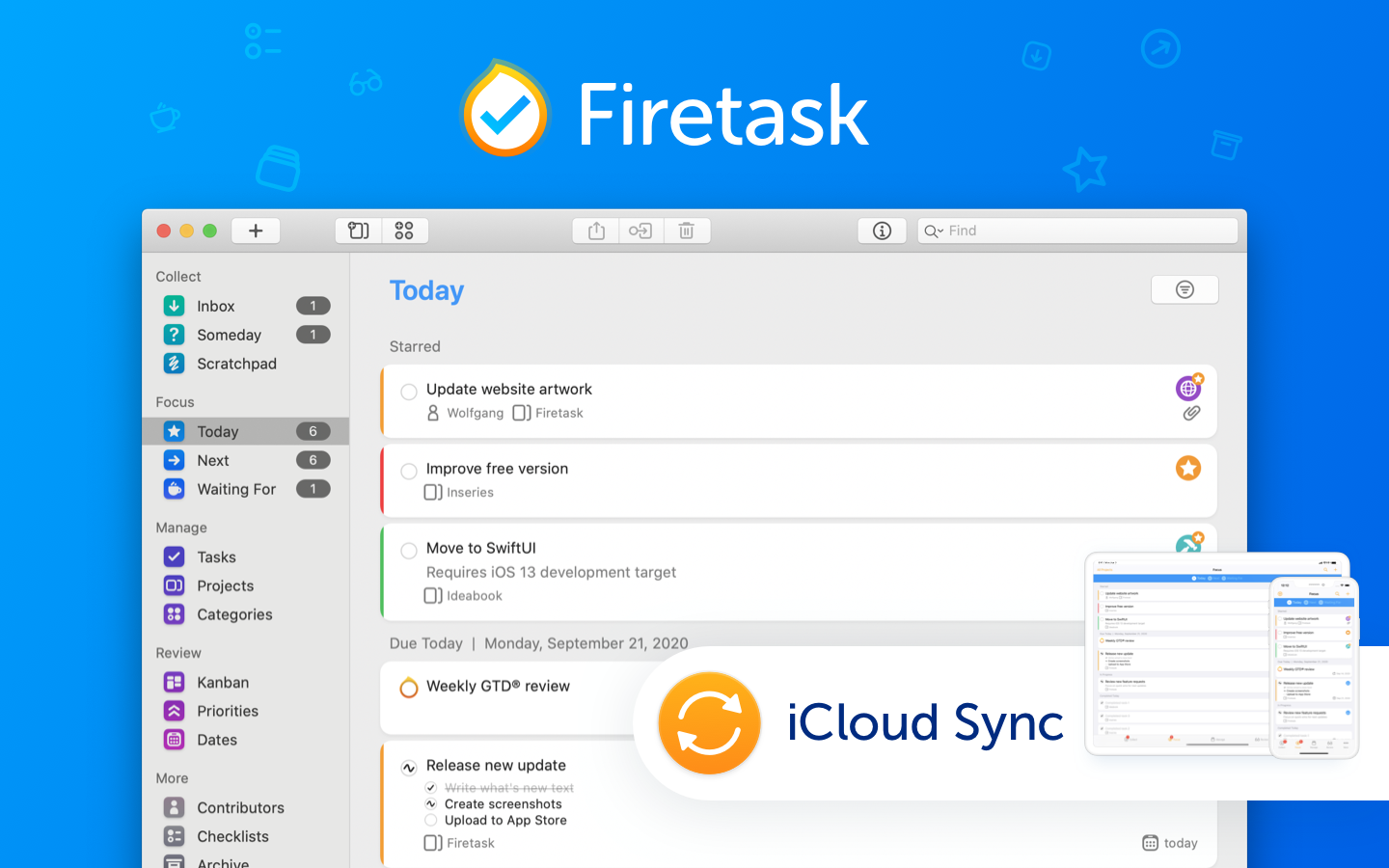Click the categories grid toolbar icon

click(404, 231)
